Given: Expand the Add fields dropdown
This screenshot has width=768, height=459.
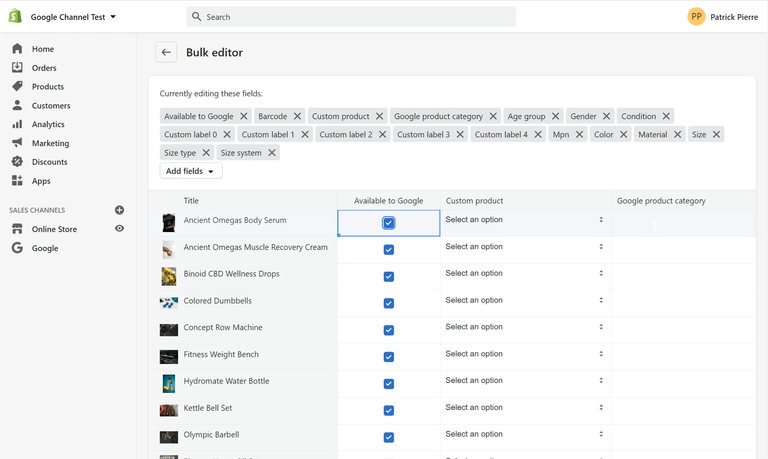Looking at the screenshot, I should (x=190, y=171).
